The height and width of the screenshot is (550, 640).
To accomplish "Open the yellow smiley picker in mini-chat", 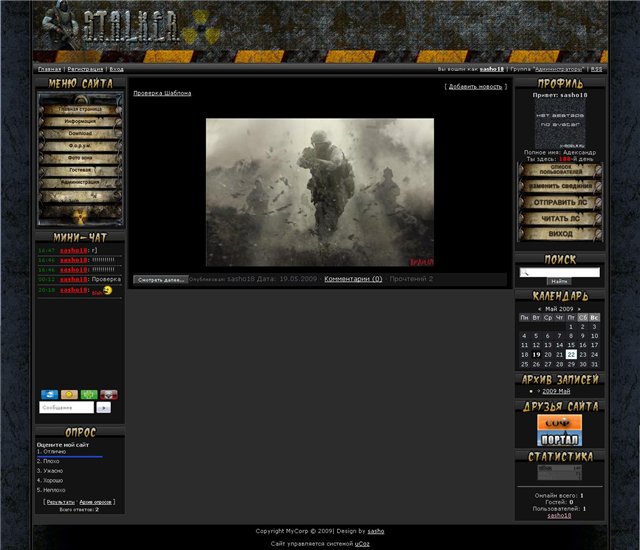I will click(69, 395).
